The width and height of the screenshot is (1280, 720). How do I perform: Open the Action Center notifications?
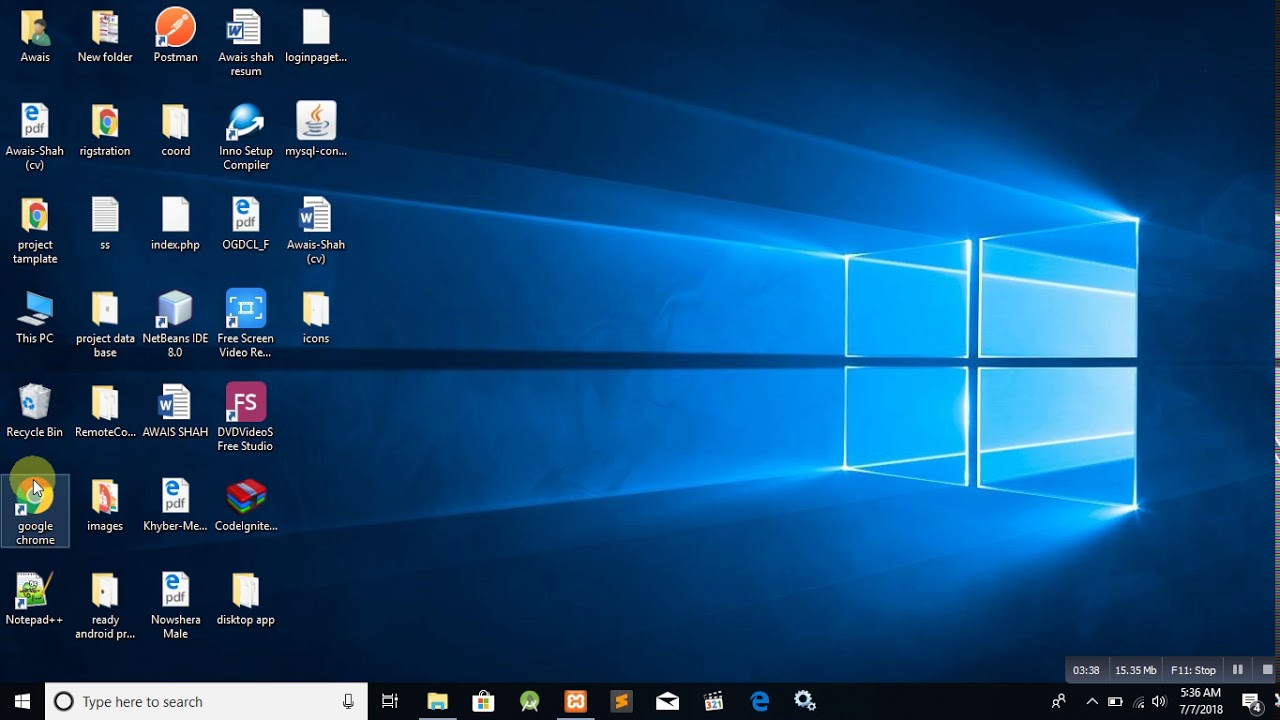[x=1251, y=702]
